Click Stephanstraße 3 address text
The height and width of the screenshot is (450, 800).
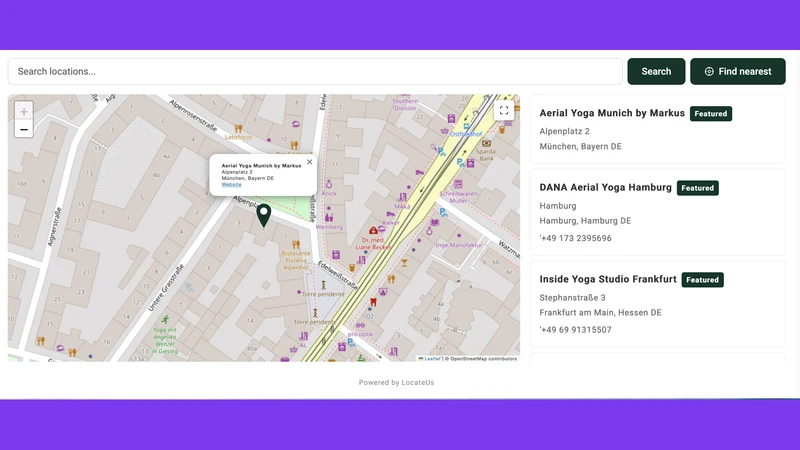572,297
